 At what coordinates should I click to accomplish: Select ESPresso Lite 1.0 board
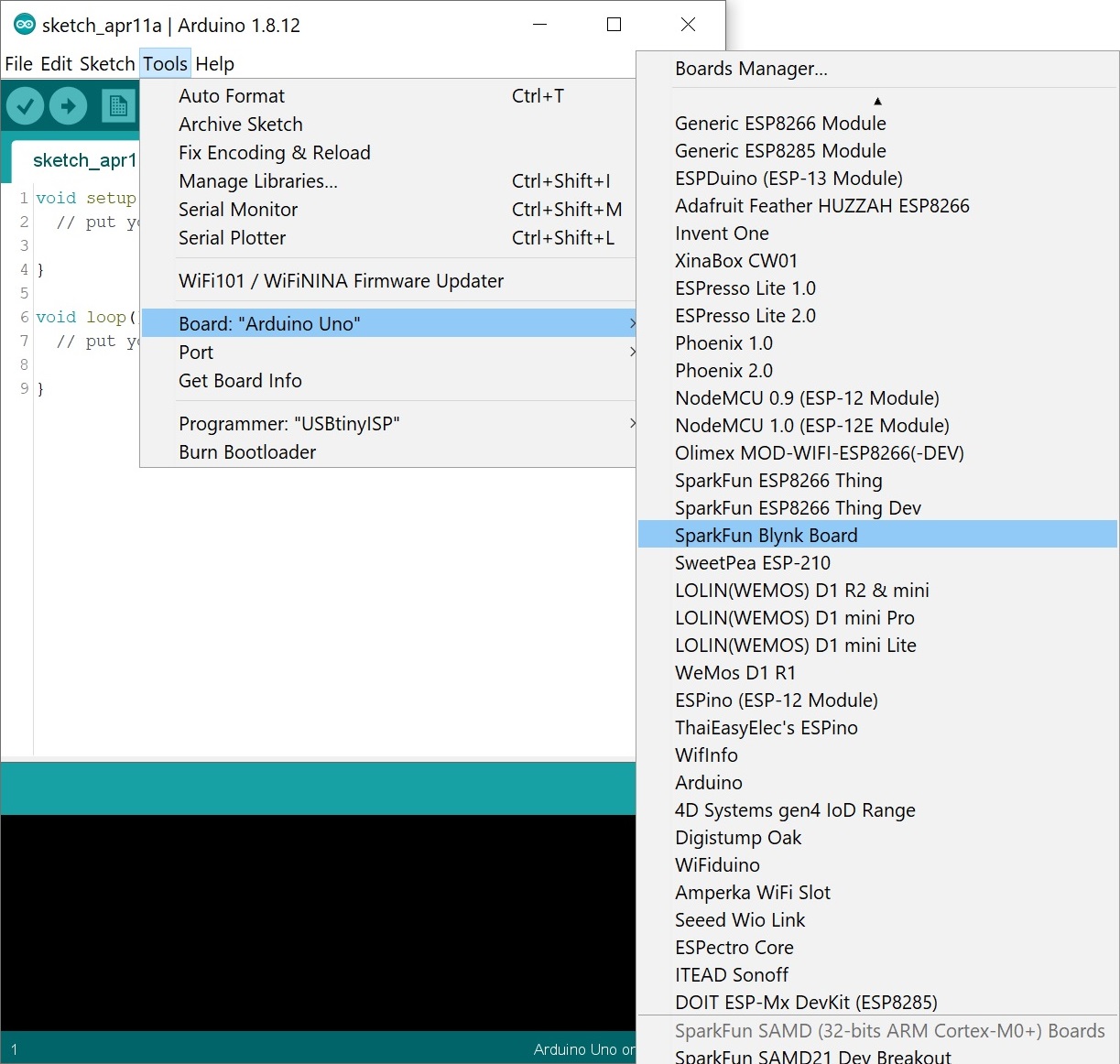(877, 288)
